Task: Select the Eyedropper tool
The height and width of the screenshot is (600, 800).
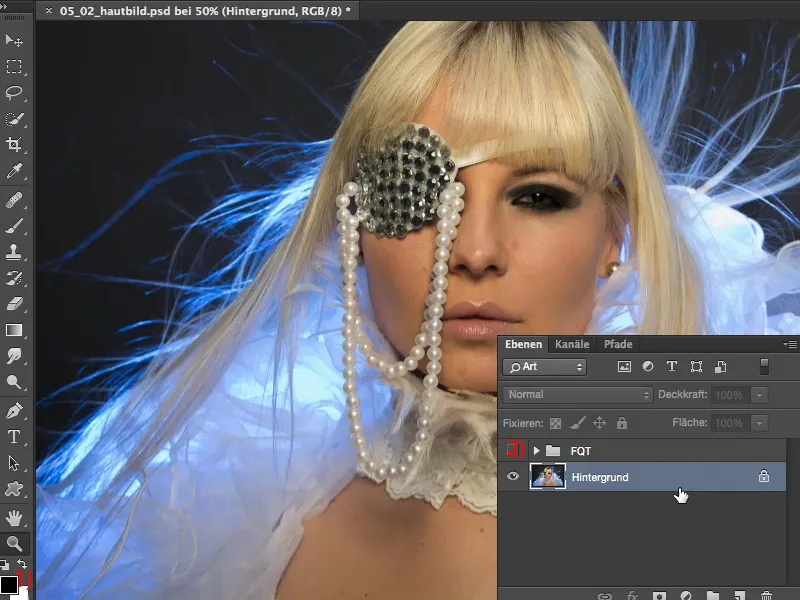Action: point(14,171)
